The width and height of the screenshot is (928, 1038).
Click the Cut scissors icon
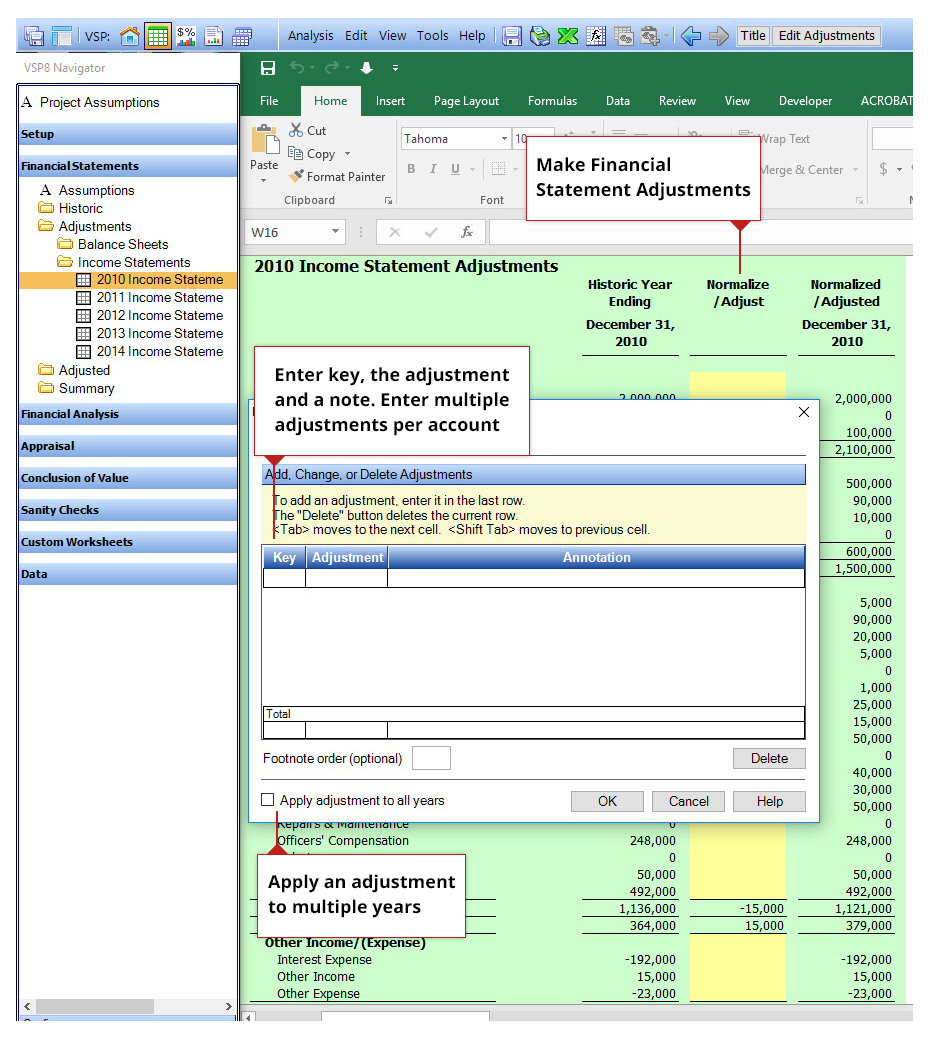[x=295, y=130]
